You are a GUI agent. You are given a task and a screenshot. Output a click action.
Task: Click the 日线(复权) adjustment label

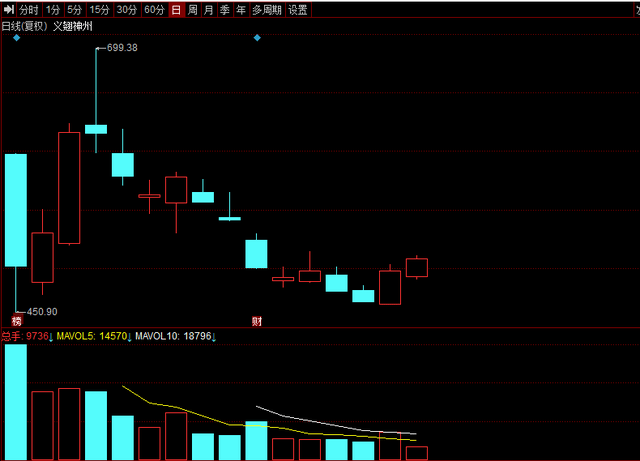tap(24, 27)
